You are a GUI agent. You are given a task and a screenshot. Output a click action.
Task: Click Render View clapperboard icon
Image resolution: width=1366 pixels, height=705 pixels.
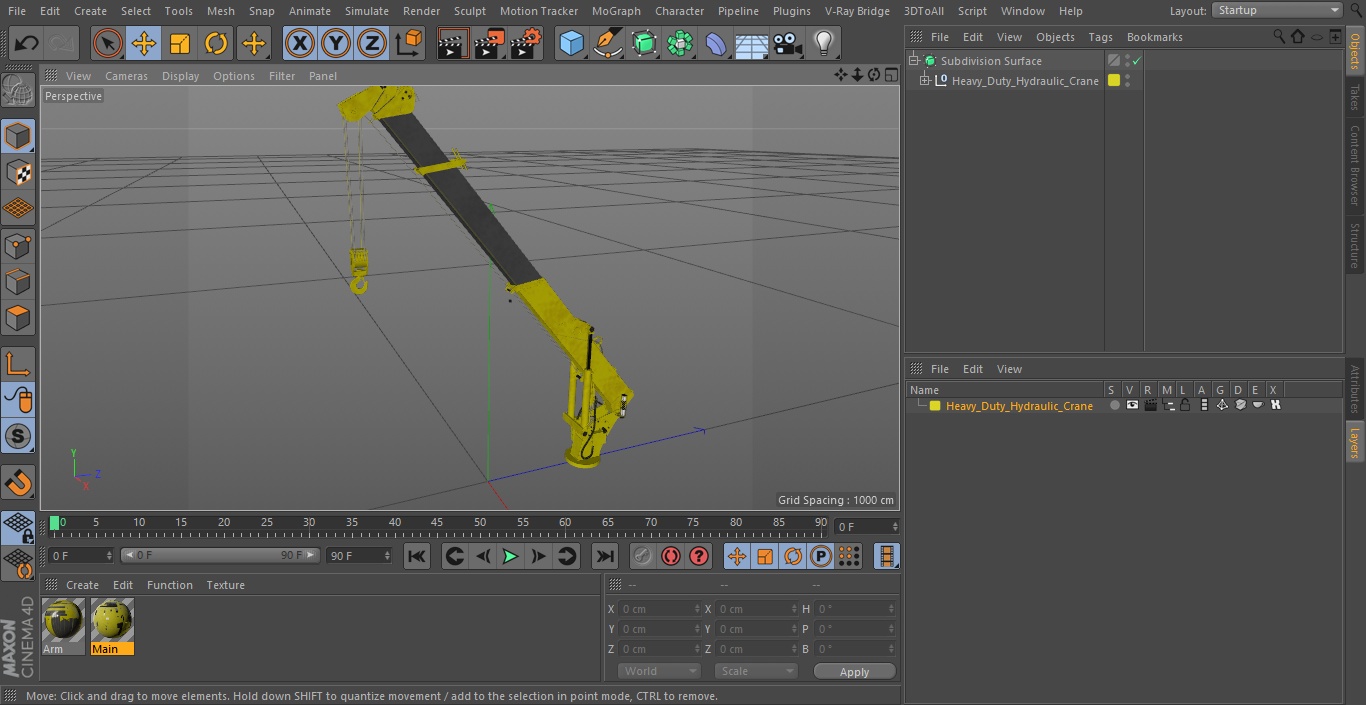pyautogui.click(x=453, y=43)
